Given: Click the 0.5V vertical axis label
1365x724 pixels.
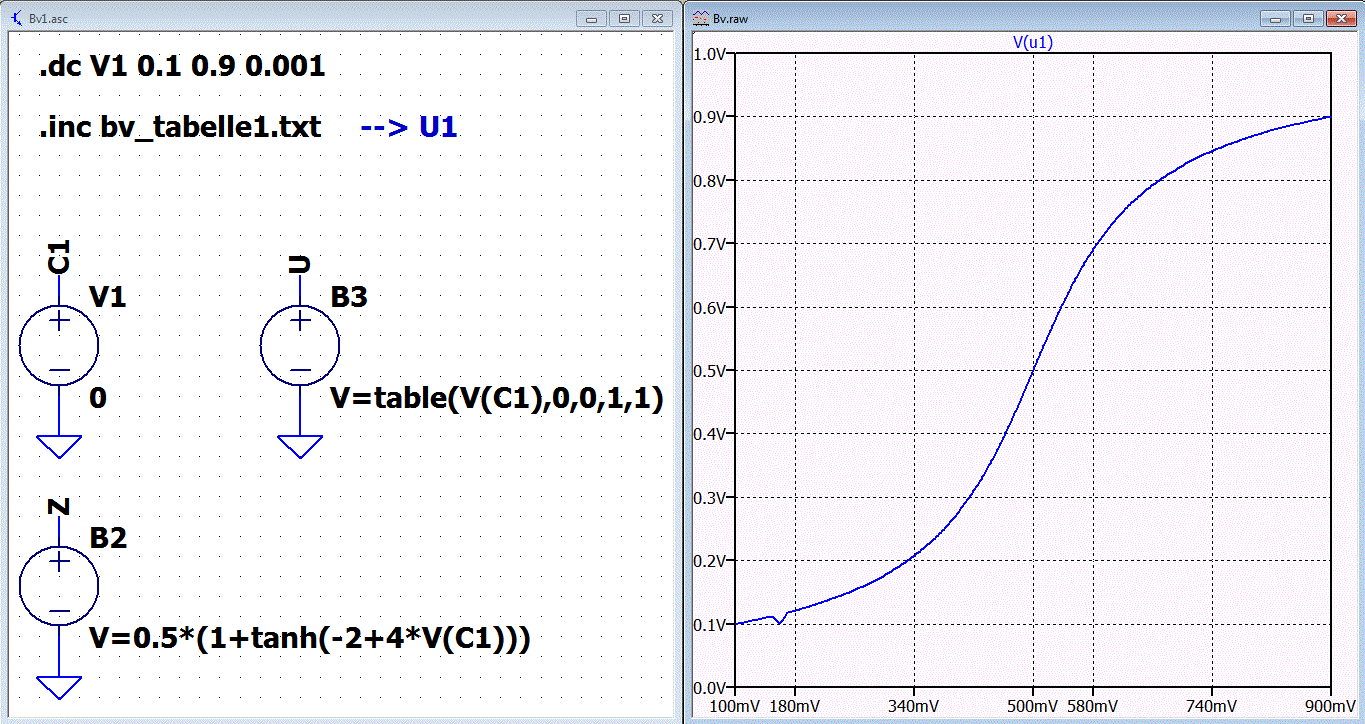Looking at the screenshot, I should pos(709,371).
